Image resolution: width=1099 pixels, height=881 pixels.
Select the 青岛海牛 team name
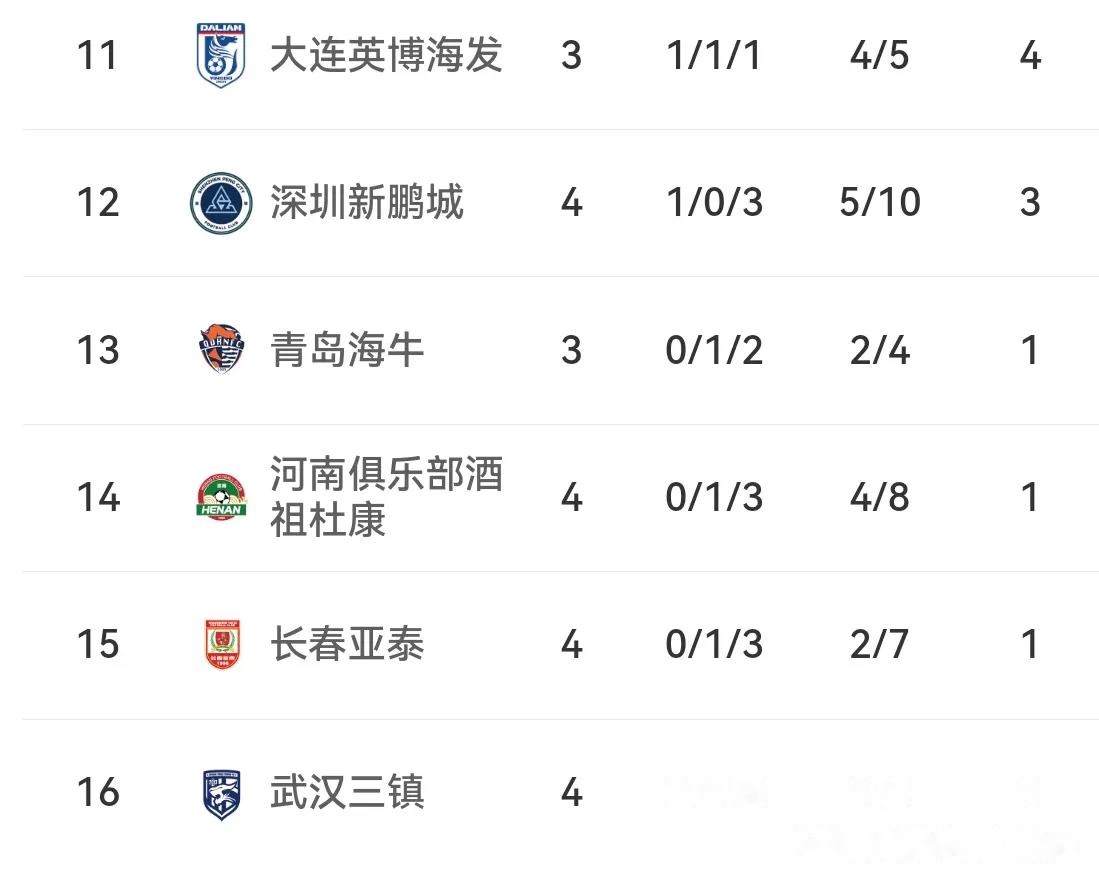pyautogui.click(x=347, y=350)
